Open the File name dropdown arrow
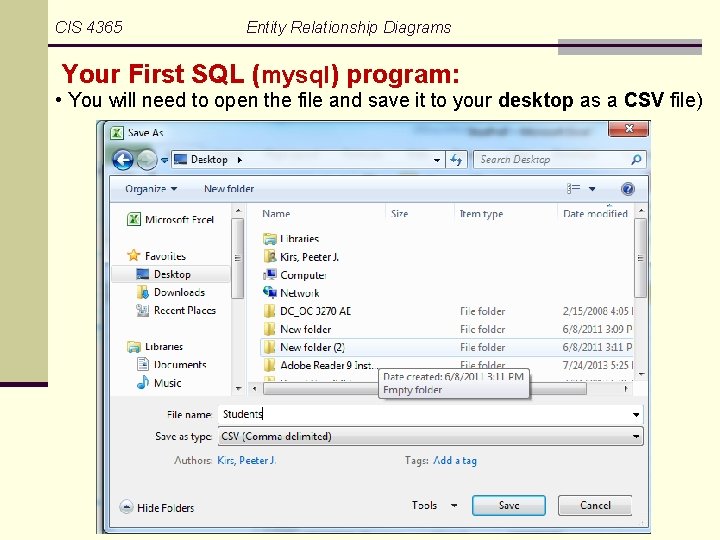720x540 pixels. (x=636, y=415)
